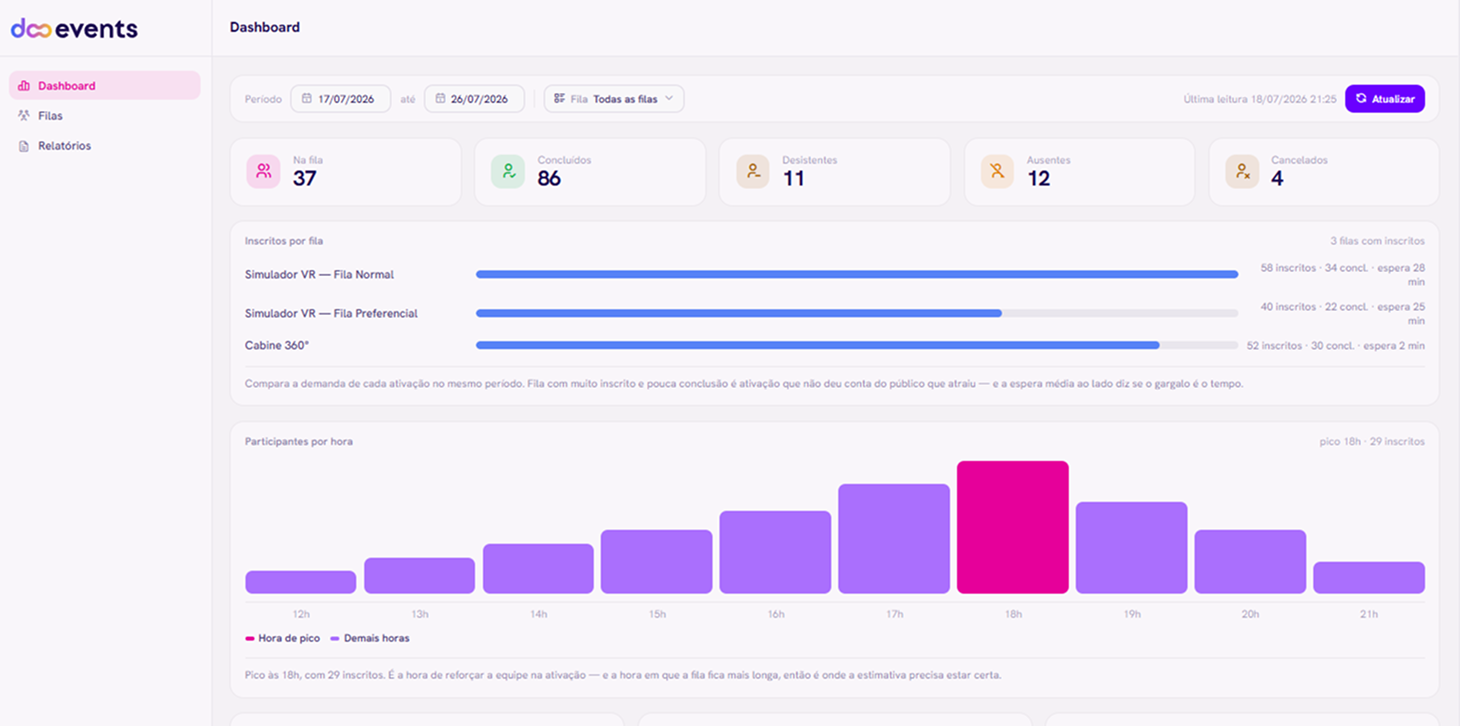Click the pico 18h · 29 inscritos text
Viewport: 1460px width, 726px height.
1372,441
